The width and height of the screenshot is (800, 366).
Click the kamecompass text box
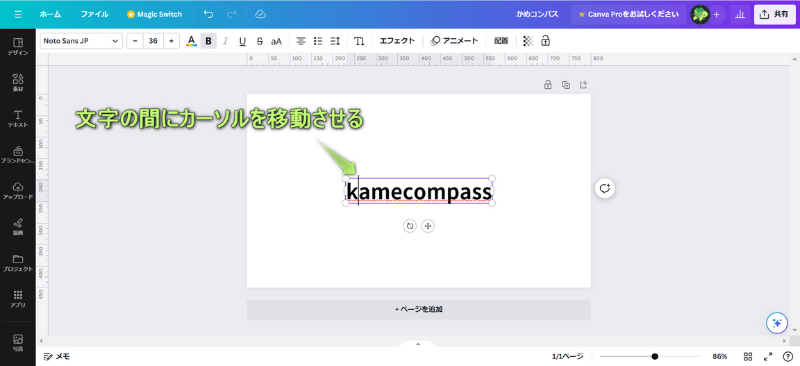419,192
